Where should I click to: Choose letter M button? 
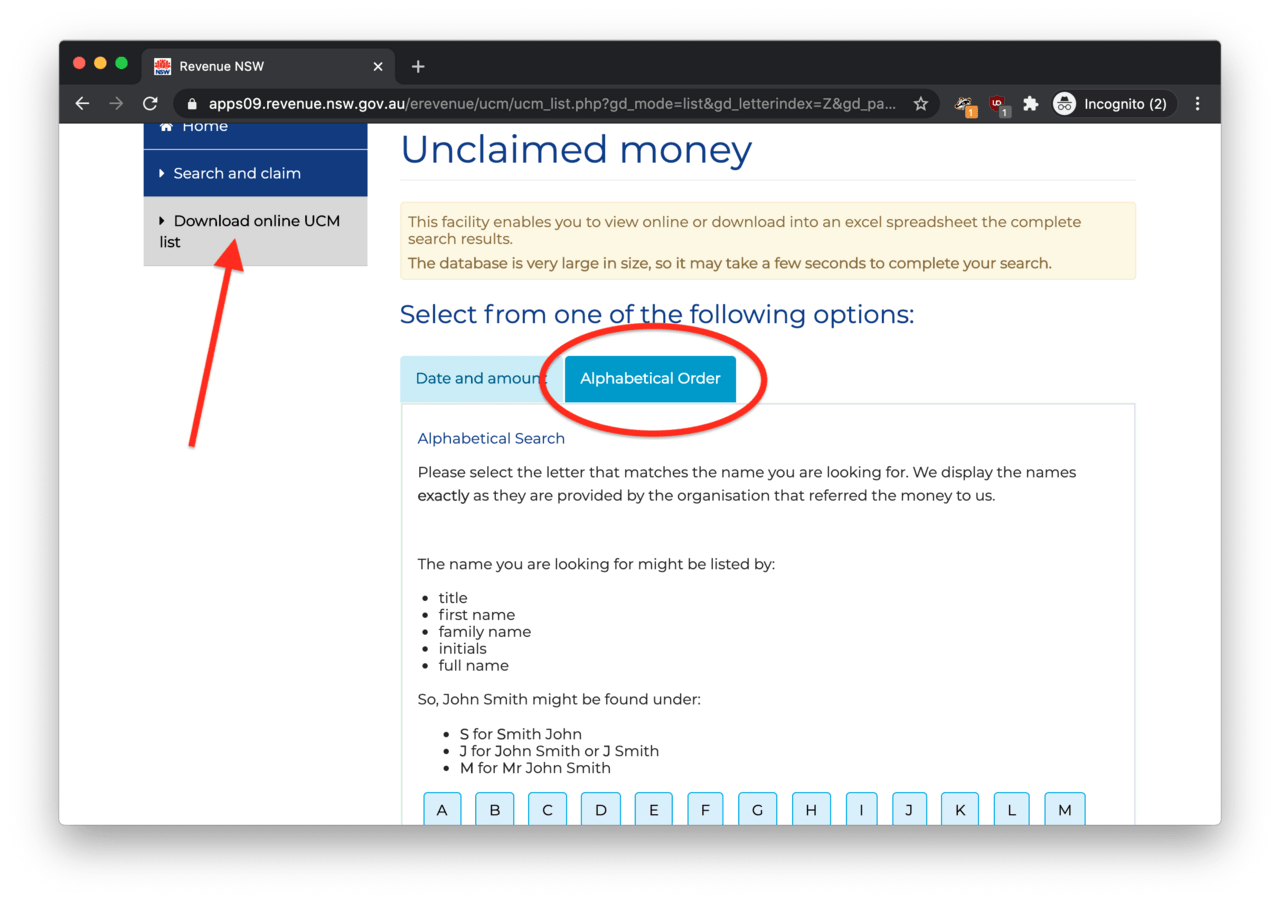pyautogui.click(x=1064, y=809)
